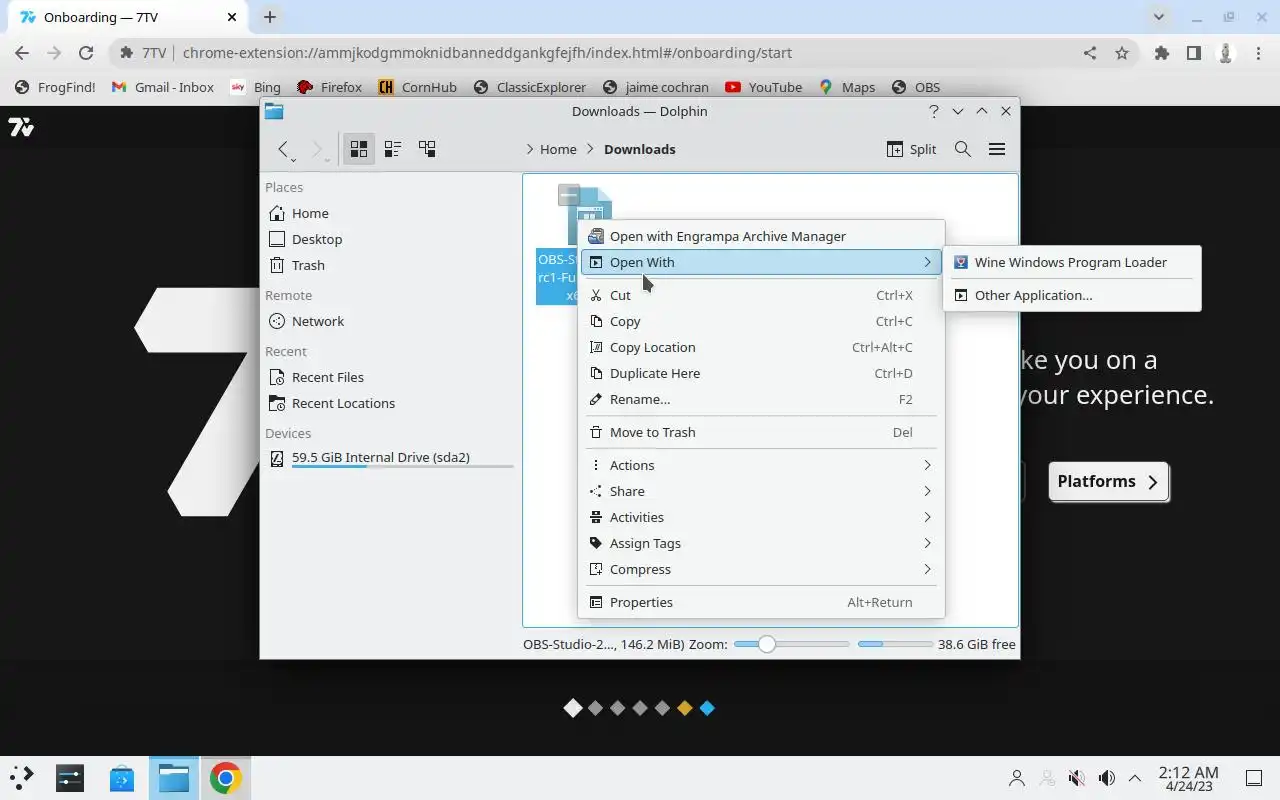
Task: Choose Move to Trash entry
Action: tap(762, 432)
